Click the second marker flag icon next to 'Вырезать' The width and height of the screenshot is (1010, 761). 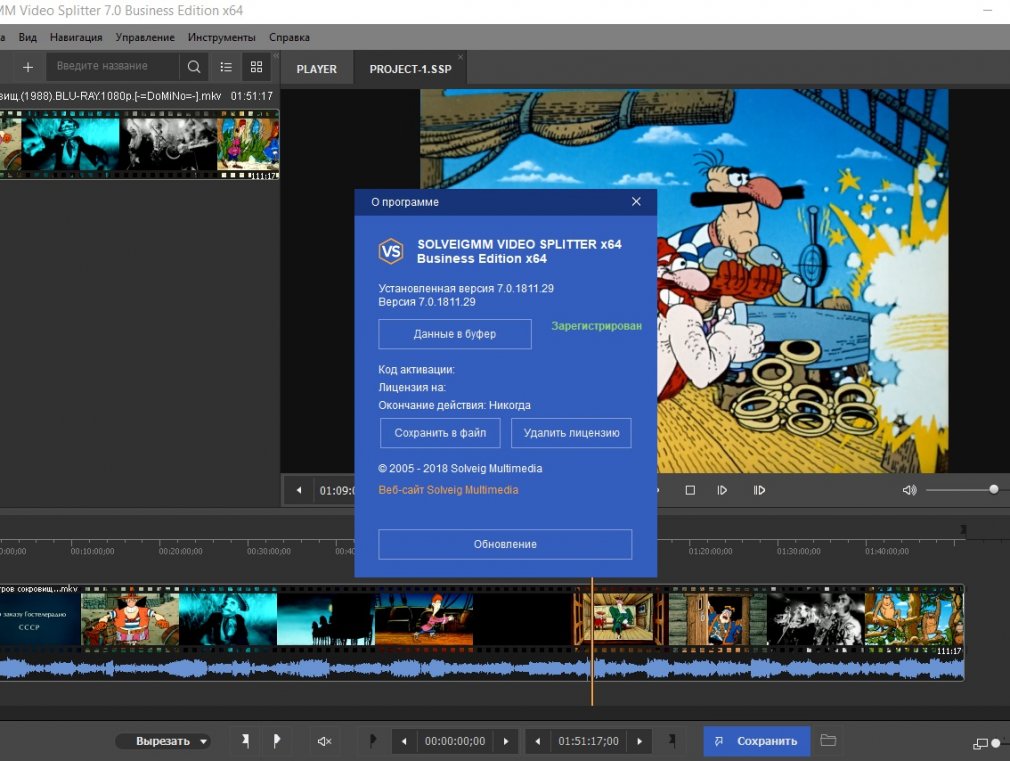click(276, 741)
